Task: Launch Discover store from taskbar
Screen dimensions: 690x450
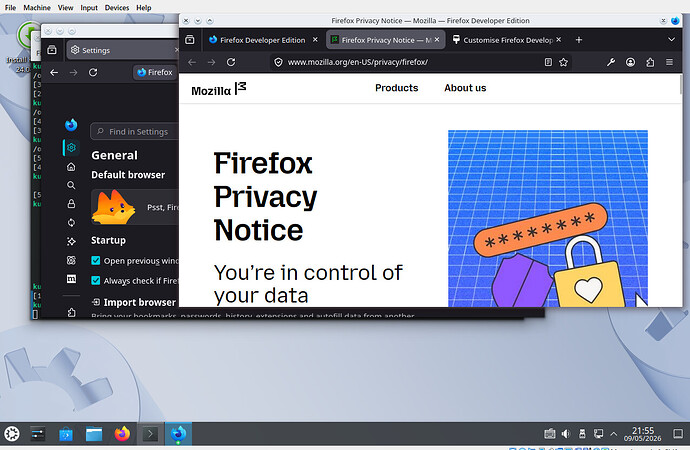Action: click(x=66, y=434)
